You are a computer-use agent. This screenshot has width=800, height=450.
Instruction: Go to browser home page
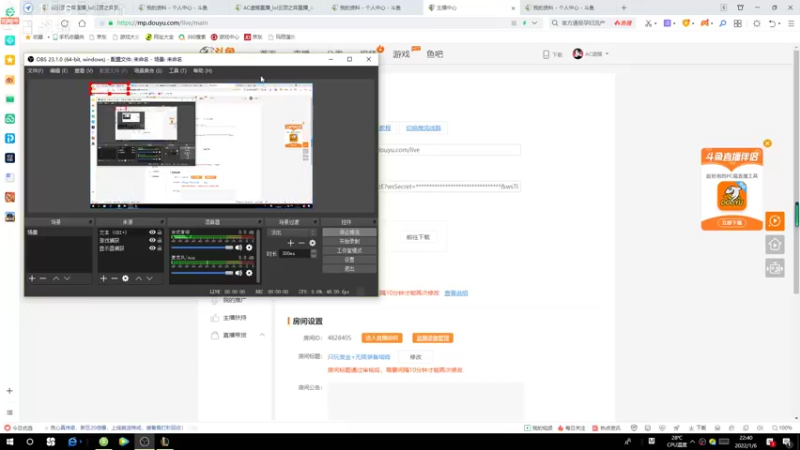tap(82, 23)
